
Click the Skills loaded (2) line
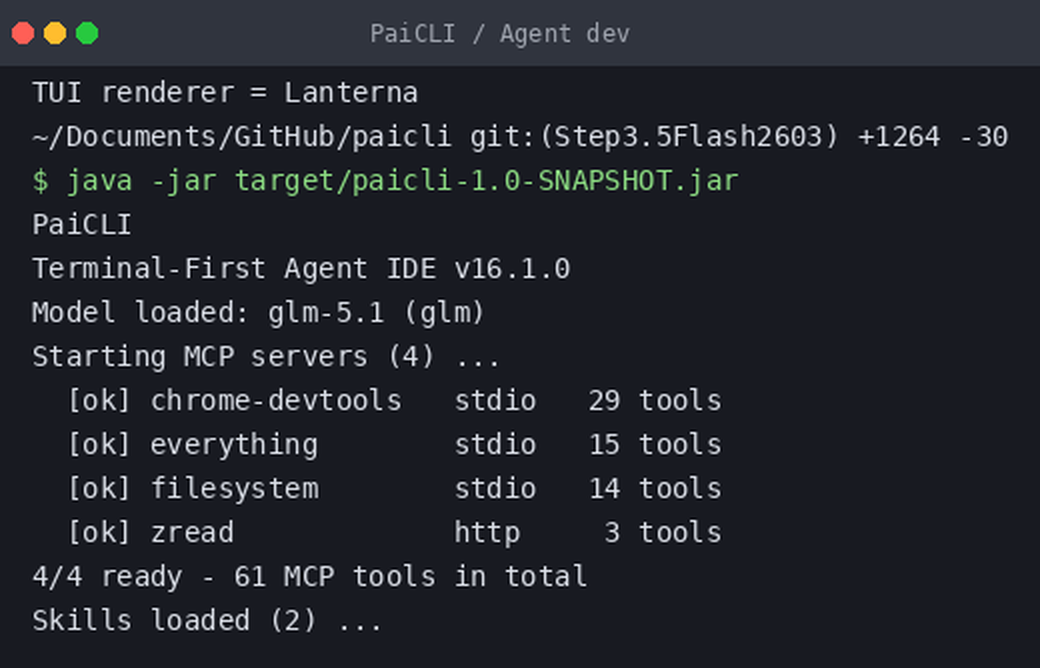[x=207, y=621]
